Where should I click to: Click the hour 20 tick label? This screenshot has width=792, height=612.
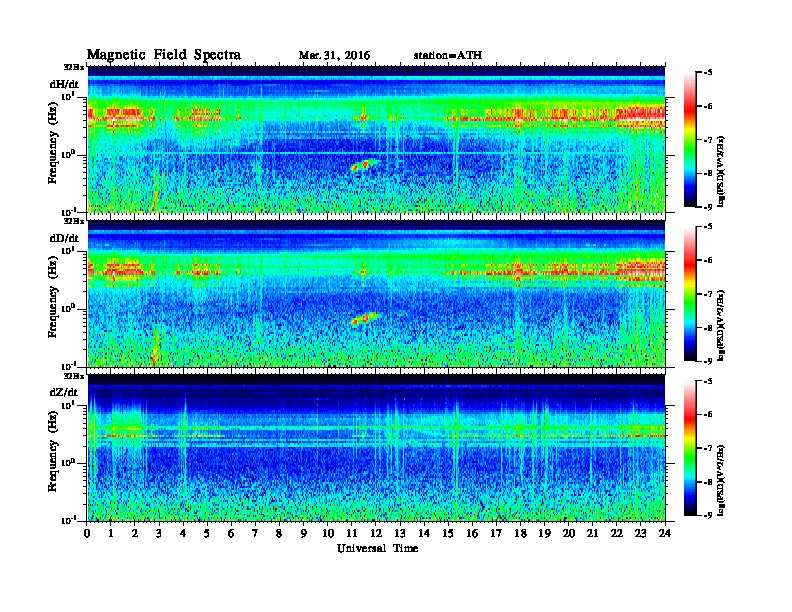pos(569,534)
